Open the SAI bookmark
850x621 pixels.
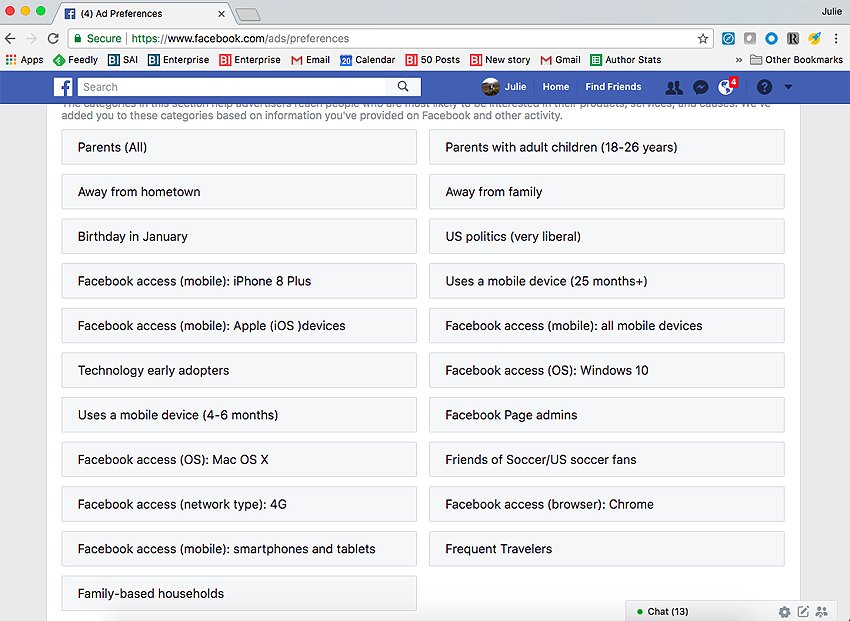(123, 60)
